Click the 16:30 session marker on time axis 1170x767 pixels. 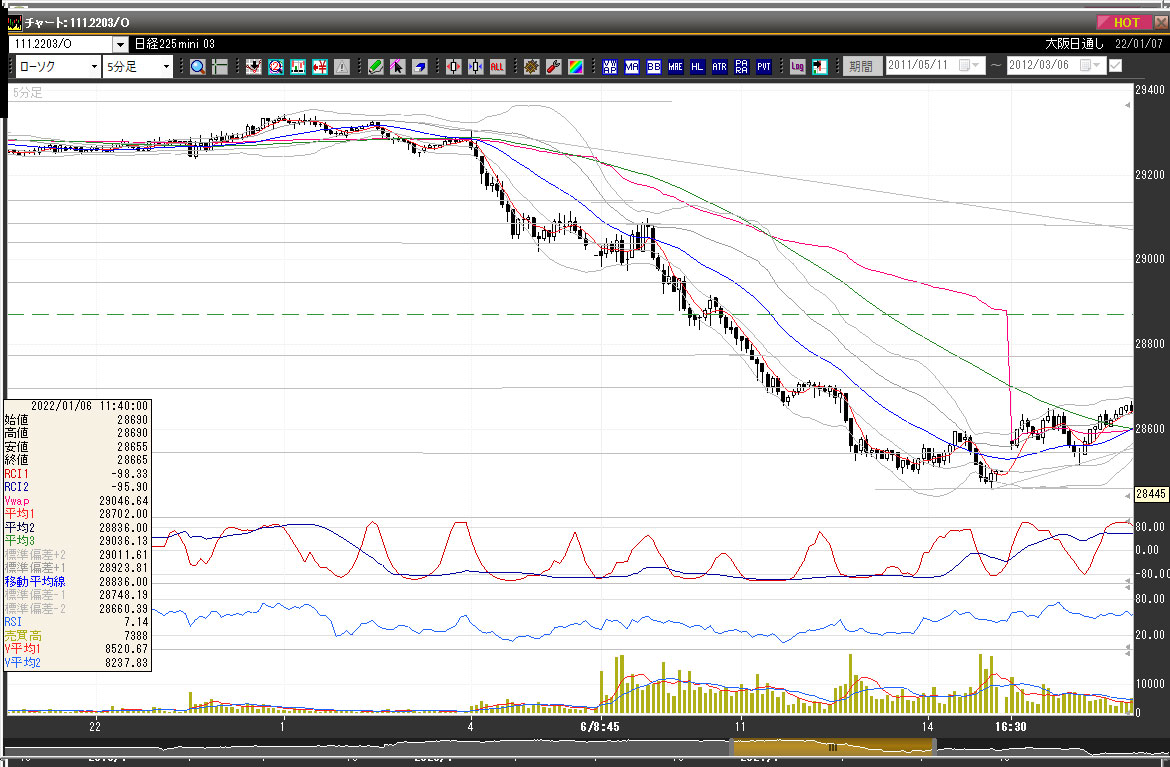point(1010,726)
